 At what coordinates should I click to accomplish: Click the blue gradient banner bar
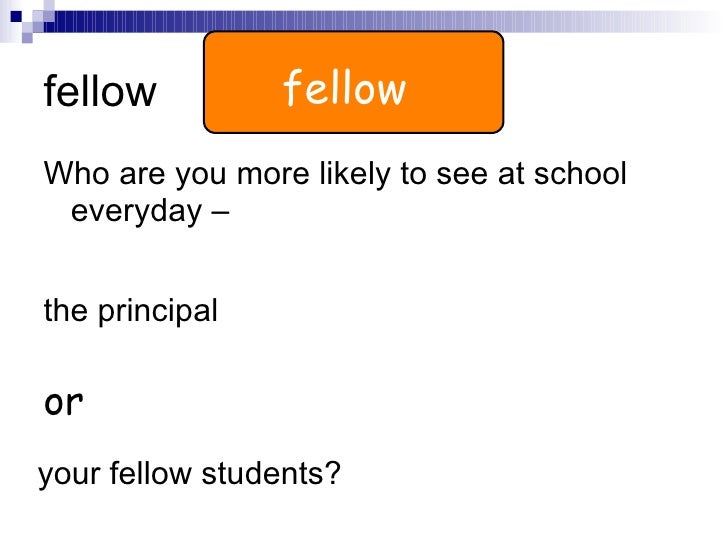click(381, 21)
